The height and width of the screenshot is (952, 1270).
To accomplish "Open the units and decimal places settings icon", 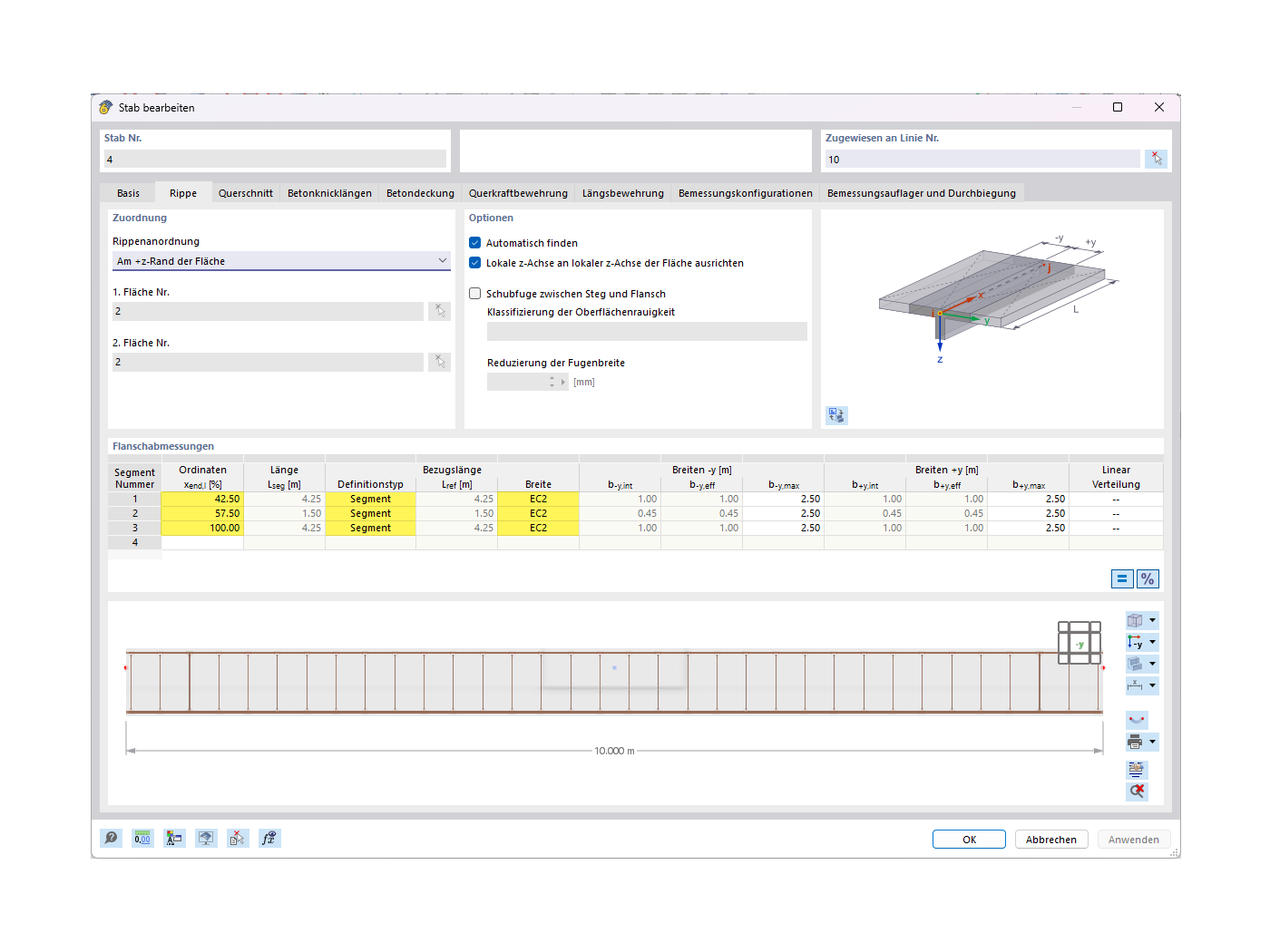I will (142, 839).
